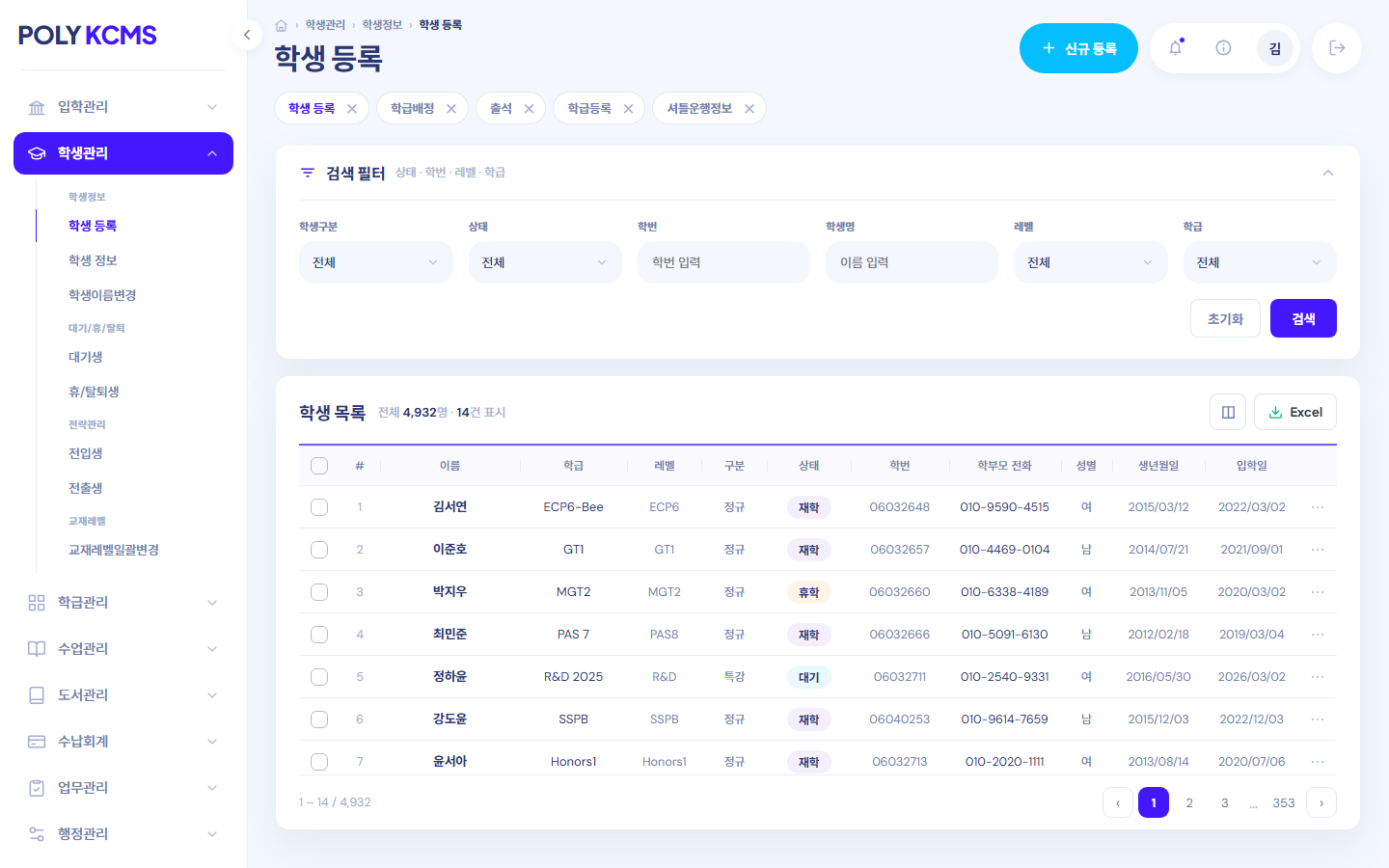Click the 학번 입력 field

pos(723,262)
